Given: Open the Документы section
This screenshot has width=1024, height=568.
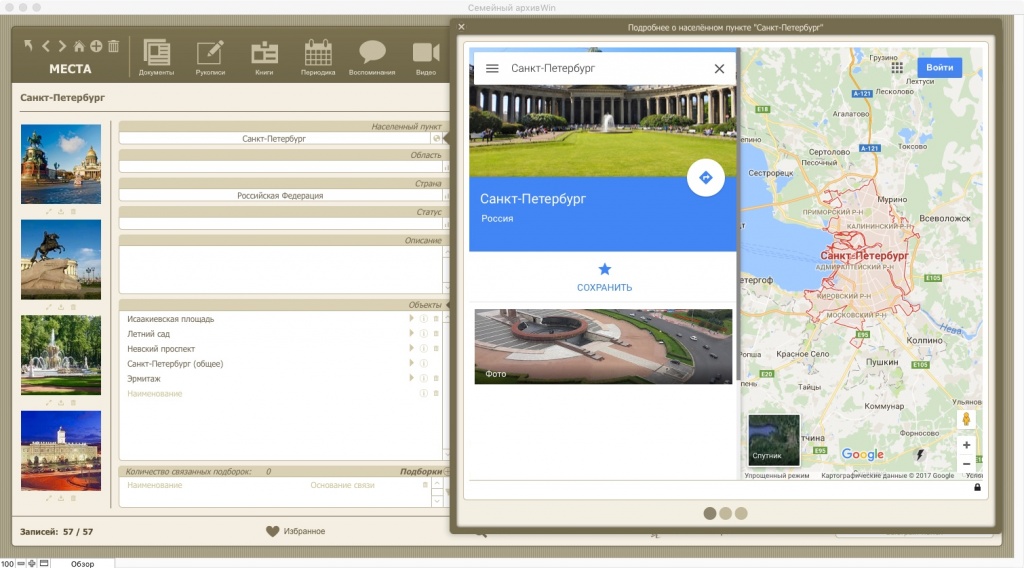Looking at the screenshot, I should tap(157, 58).
